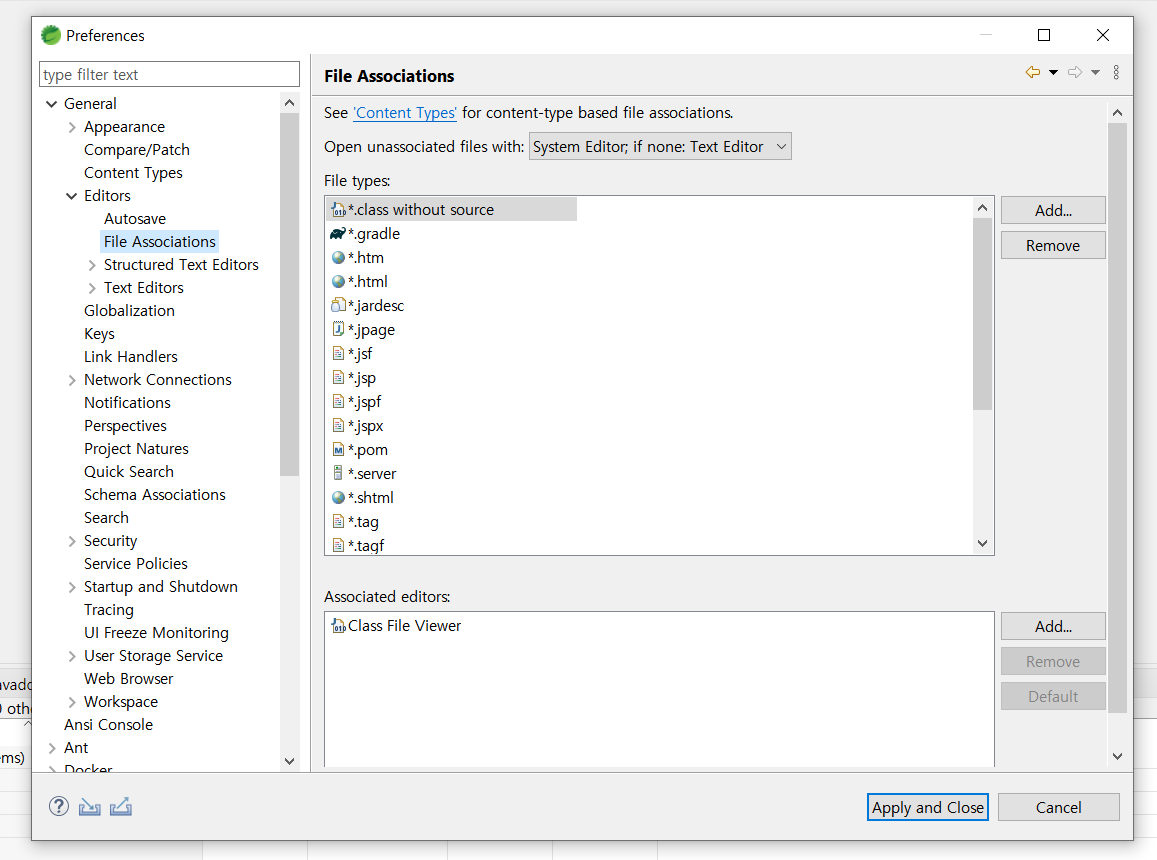Open the Content Types preference page
The width and height of the screenshot is (1157, 860).
(133, 173)
